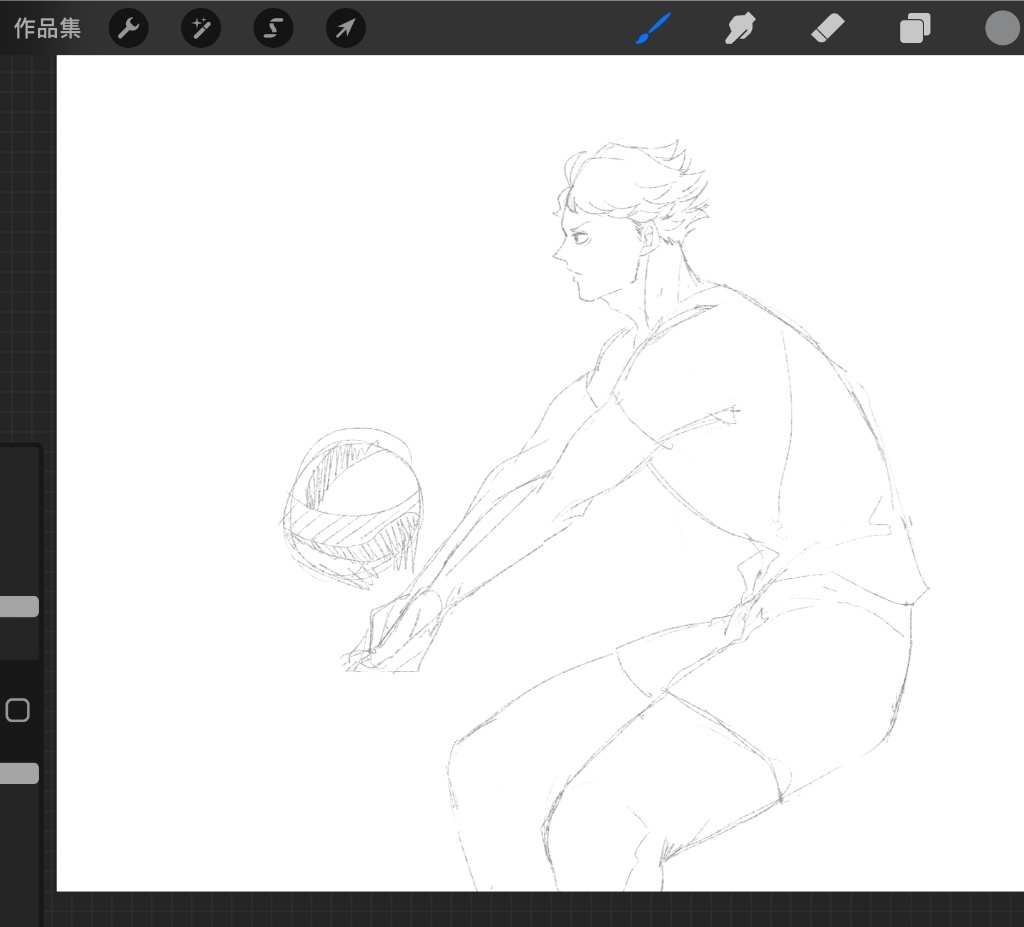The width and height of the screenshot is (1024, 927).
Task: Open the 作品集 gallery
Action: (x=47, y=28)
